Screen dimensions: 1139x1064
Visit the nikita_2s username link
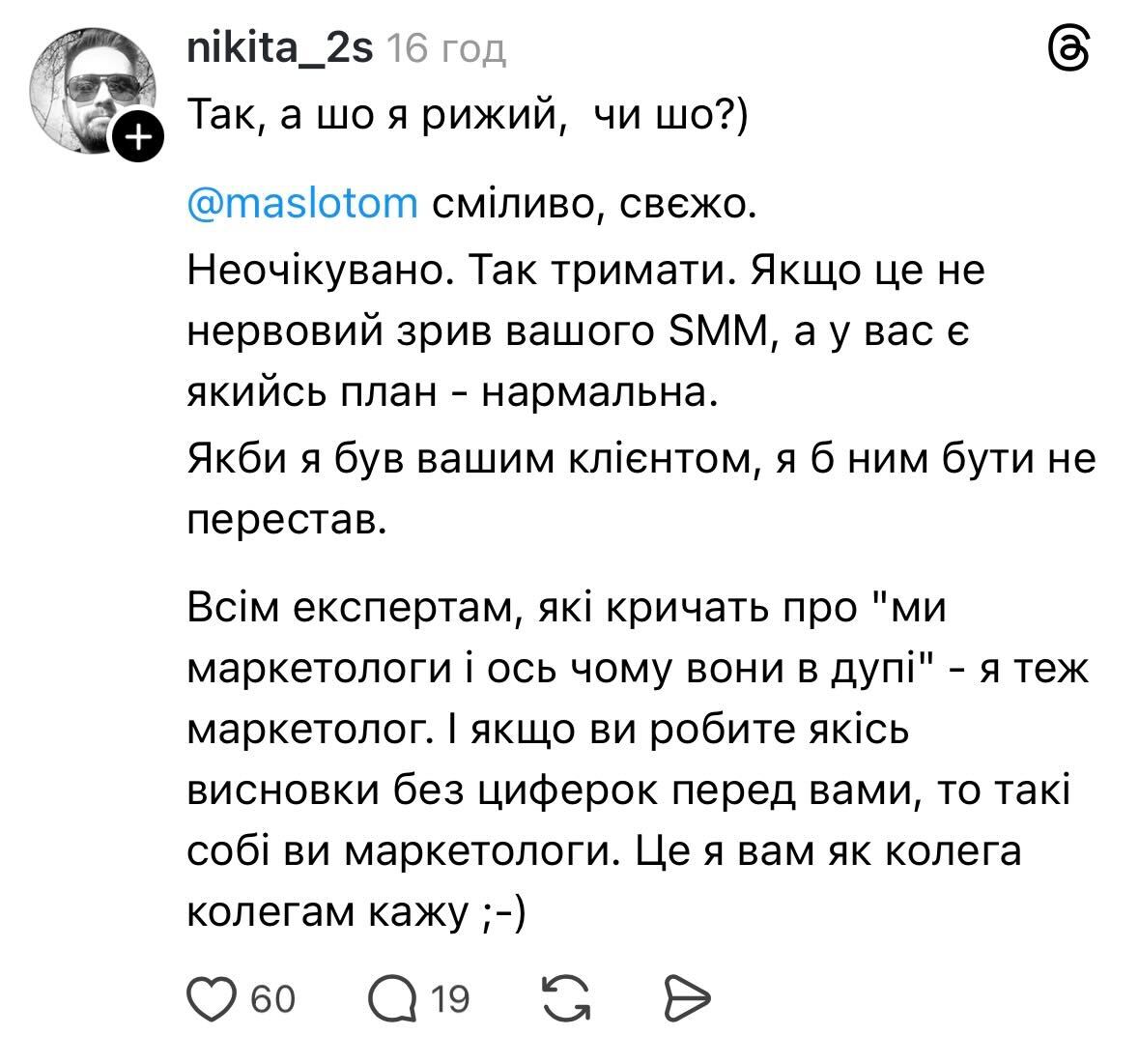[x=279, y=46]
